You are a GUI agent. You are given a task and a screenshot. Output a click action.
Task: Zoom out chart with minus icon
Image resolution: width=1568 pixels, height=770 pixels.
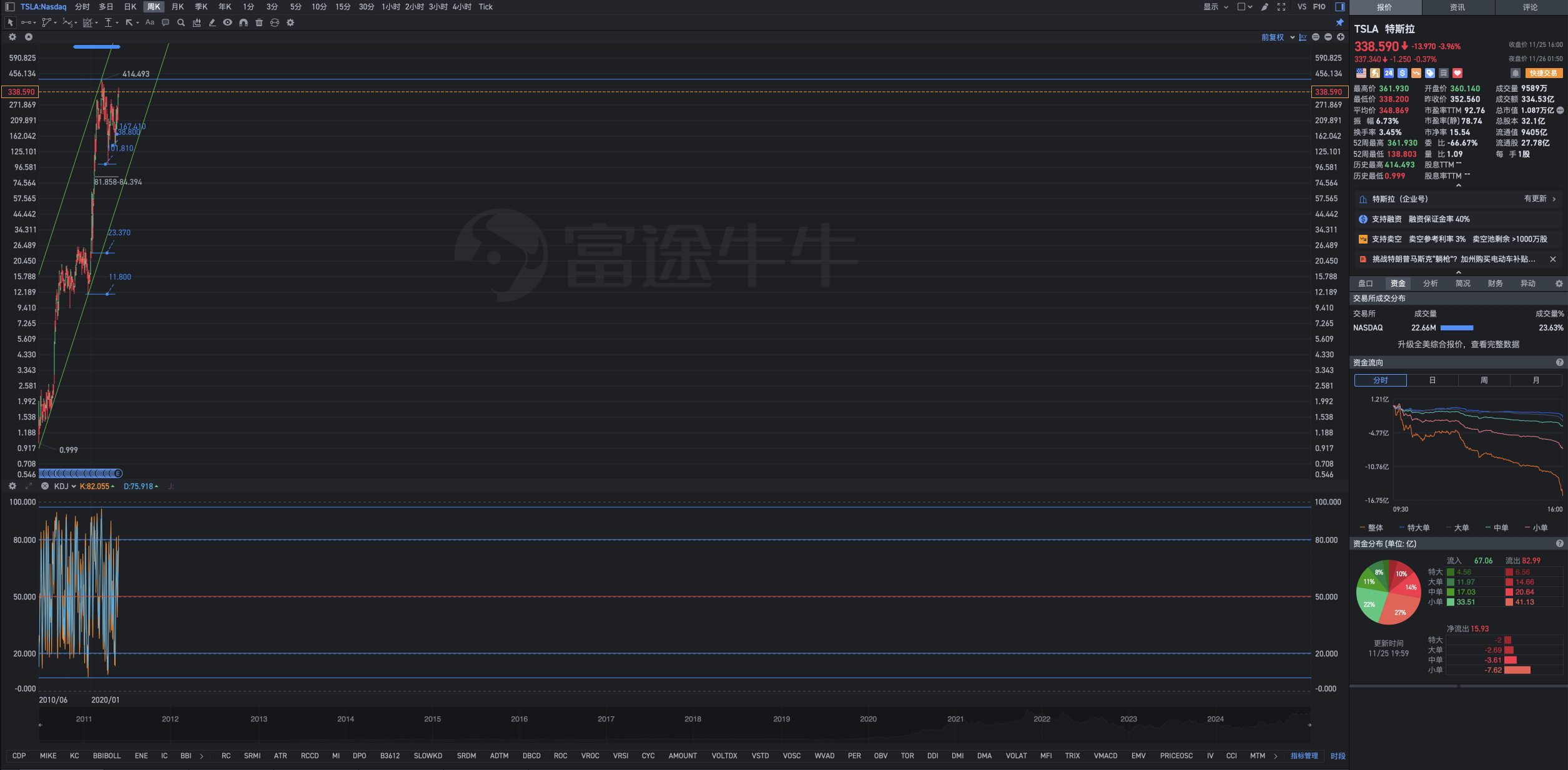pos(1328,37)
